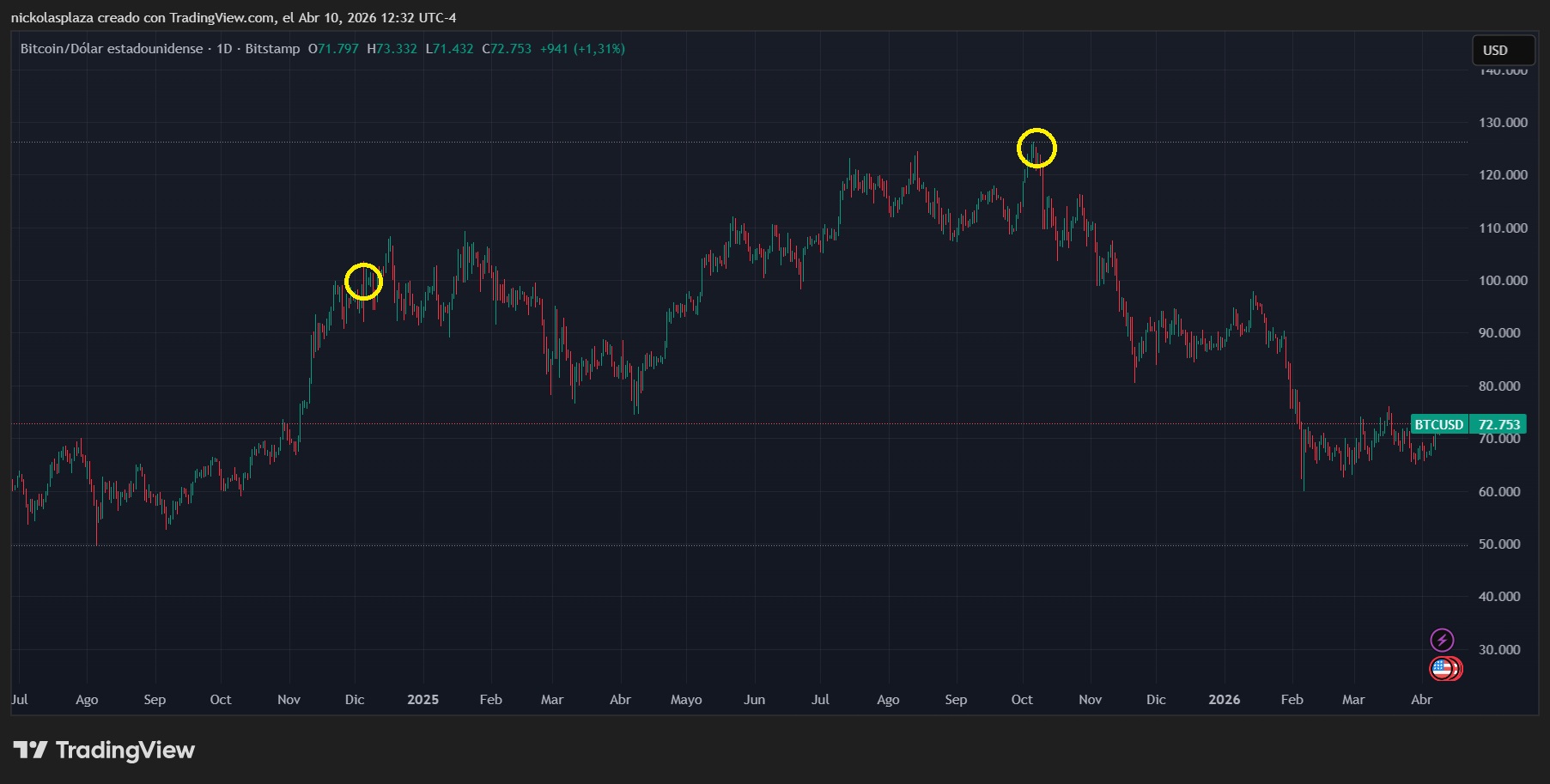Click the Bitstamp exchange label
Image resolution: width=1550 pixels, height=784 pixels.
pyautogui.click(x=272, y=49)
